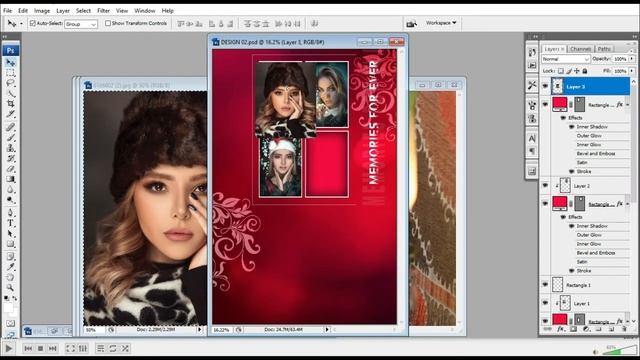Select the Hand tool

[11, 278]
